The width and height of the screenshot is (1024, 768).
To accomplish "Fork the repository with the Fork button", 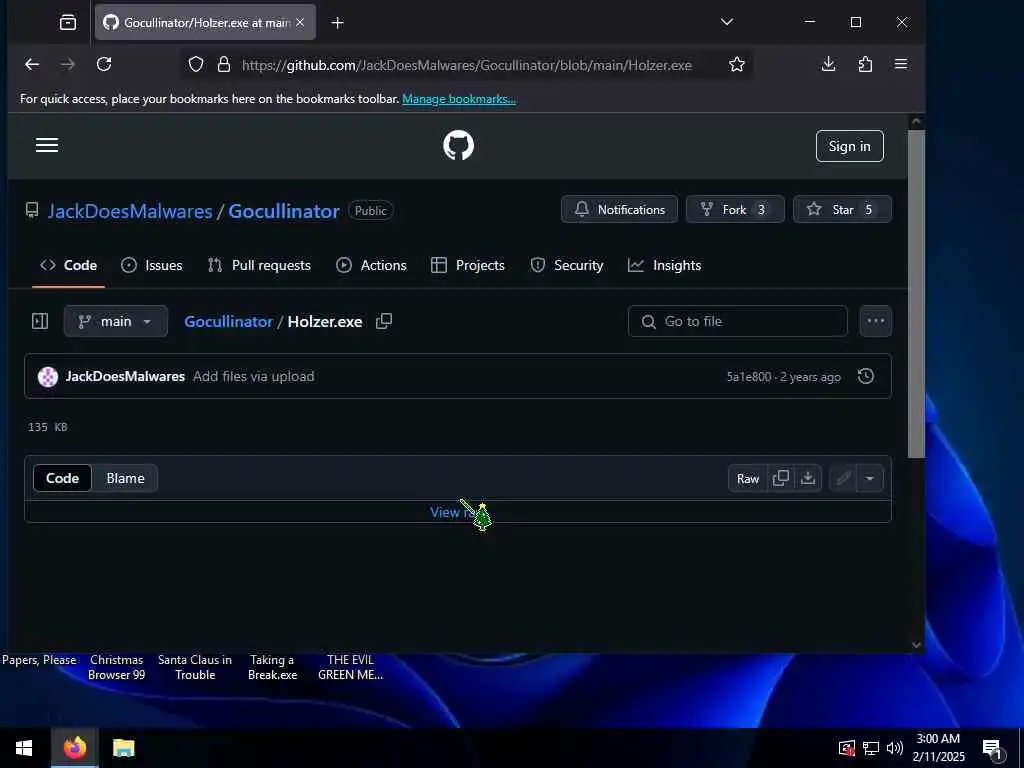I will 735,210.
